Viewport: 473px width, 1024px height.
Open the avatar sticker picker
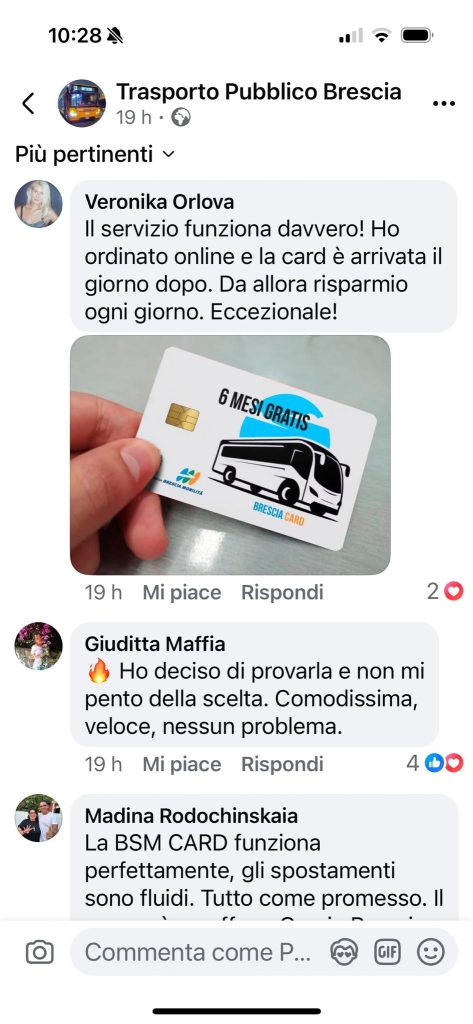point(343,952)
